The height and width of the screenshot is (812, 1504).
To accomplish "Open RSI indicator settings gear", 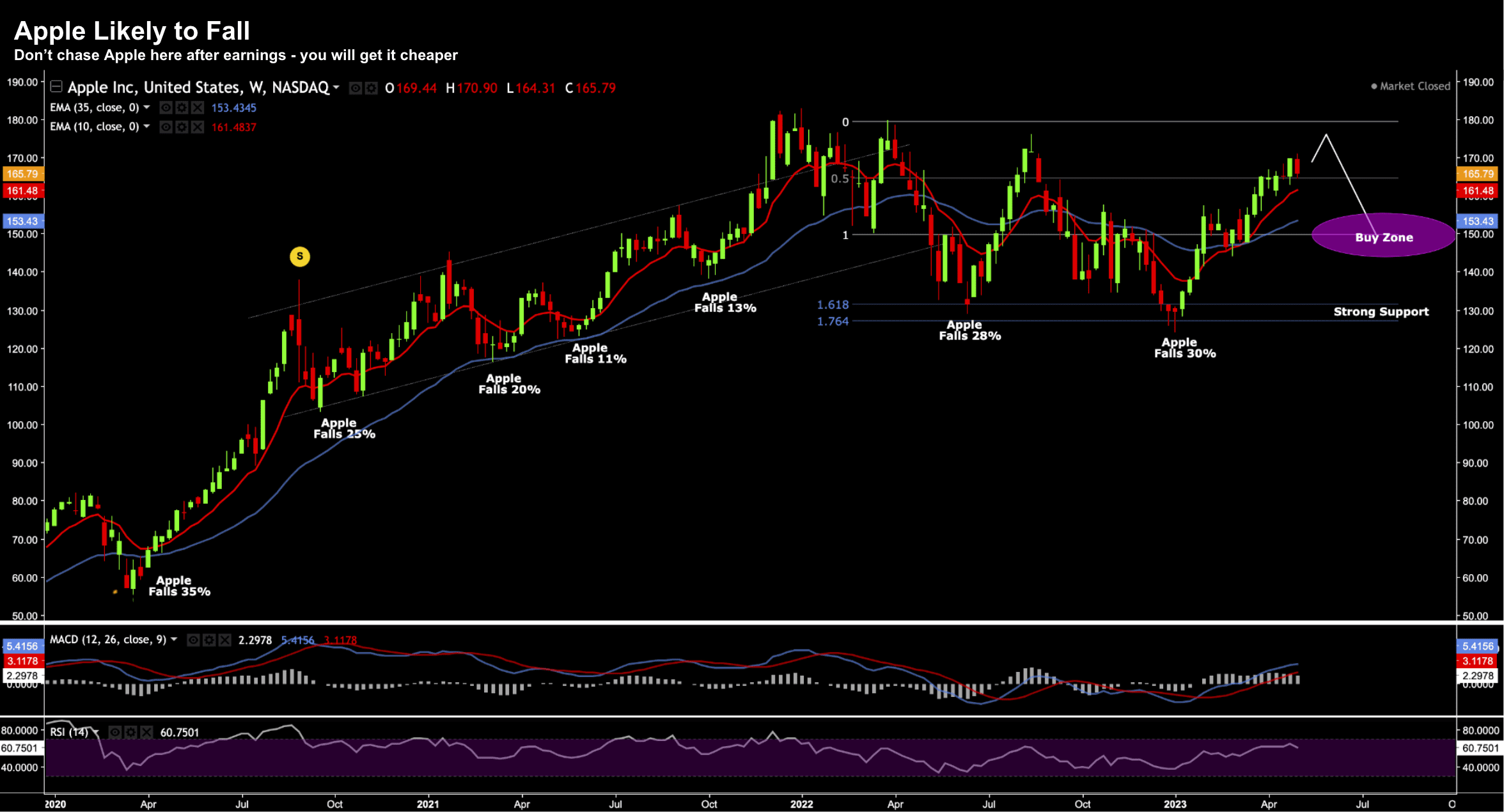I will 130,732.
